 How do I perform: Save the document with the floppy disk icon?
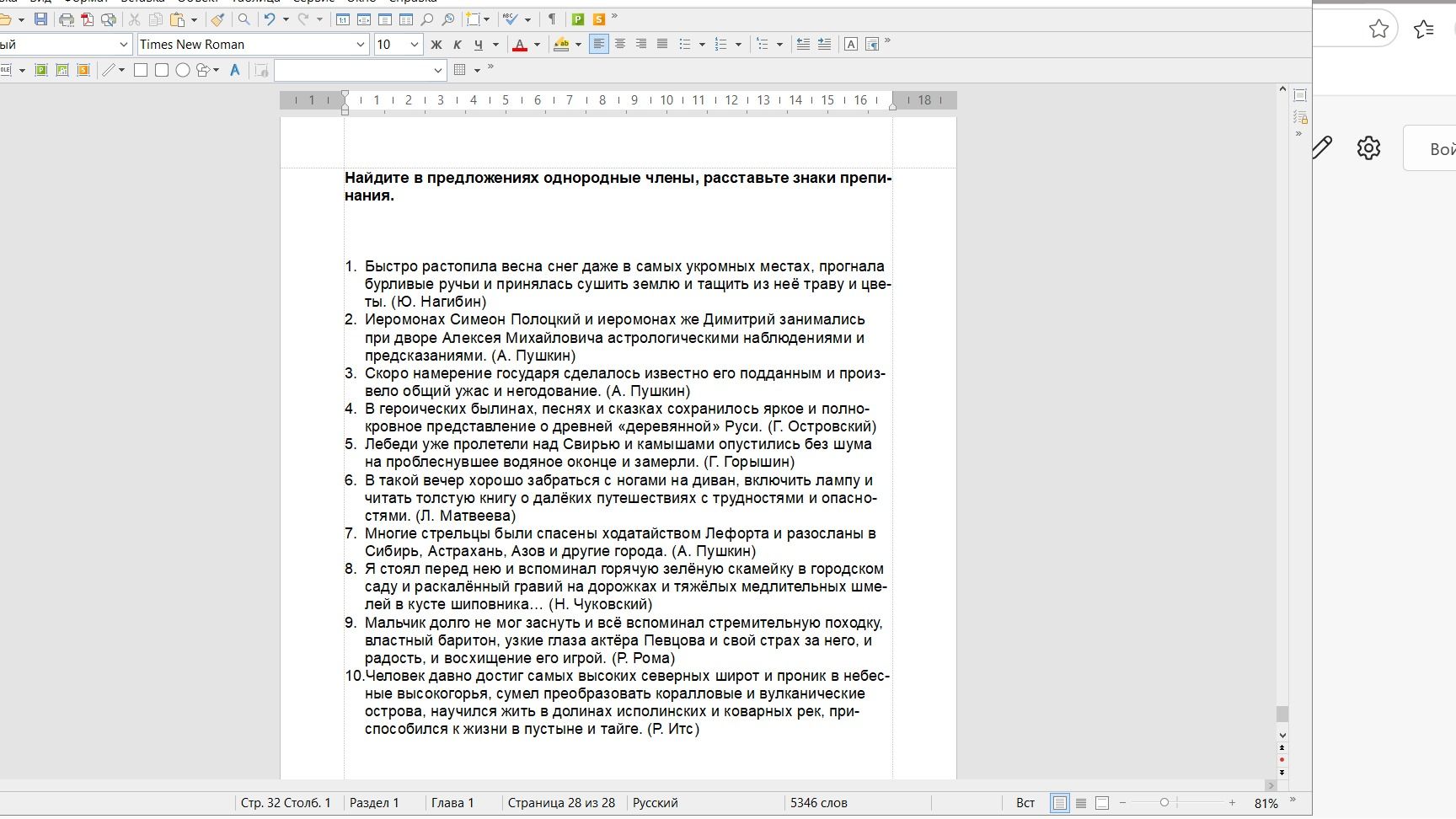pos(40,19)
